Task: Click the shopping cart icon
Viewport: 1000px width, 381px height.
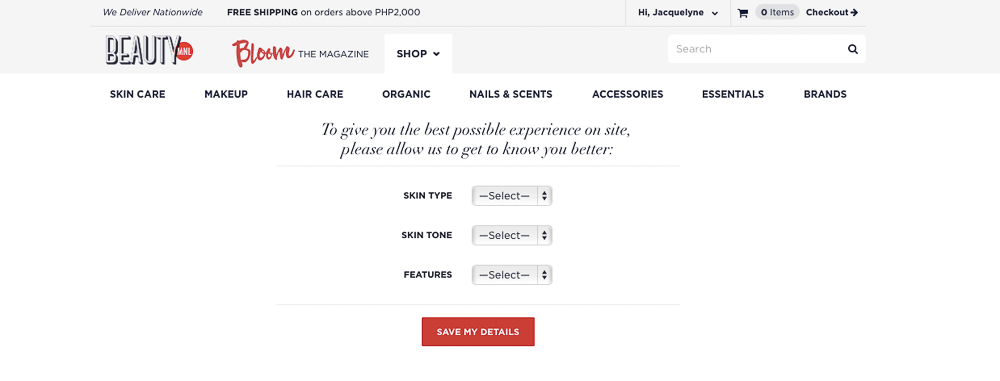Action: (742, 13)
